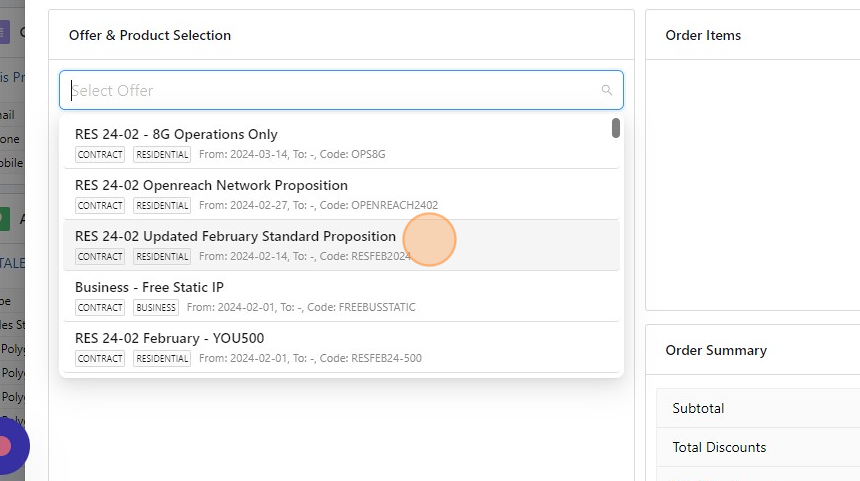860x481 pixels.
Task: Choose RES 24-02 February - YOU500 offer
Action: [169, 338]
